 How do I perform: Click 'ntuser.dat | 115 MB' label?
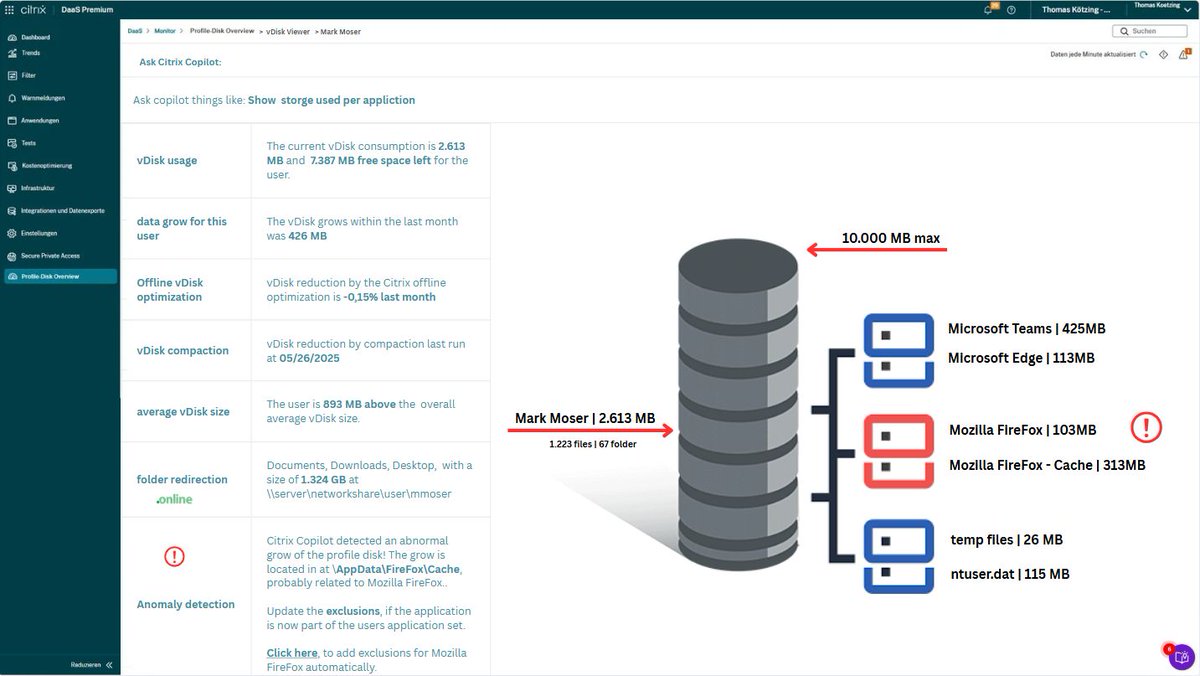pos(1010,574)
